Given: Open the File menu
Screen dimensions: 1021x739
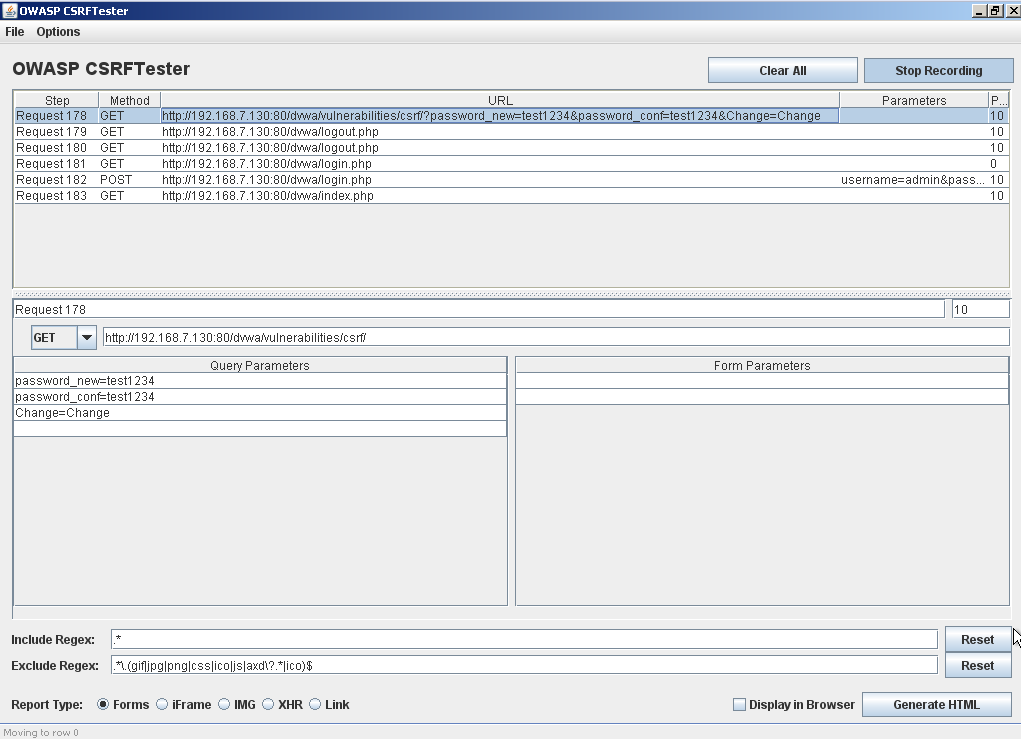Looking at the screenshot, I should tap(14, 32).
